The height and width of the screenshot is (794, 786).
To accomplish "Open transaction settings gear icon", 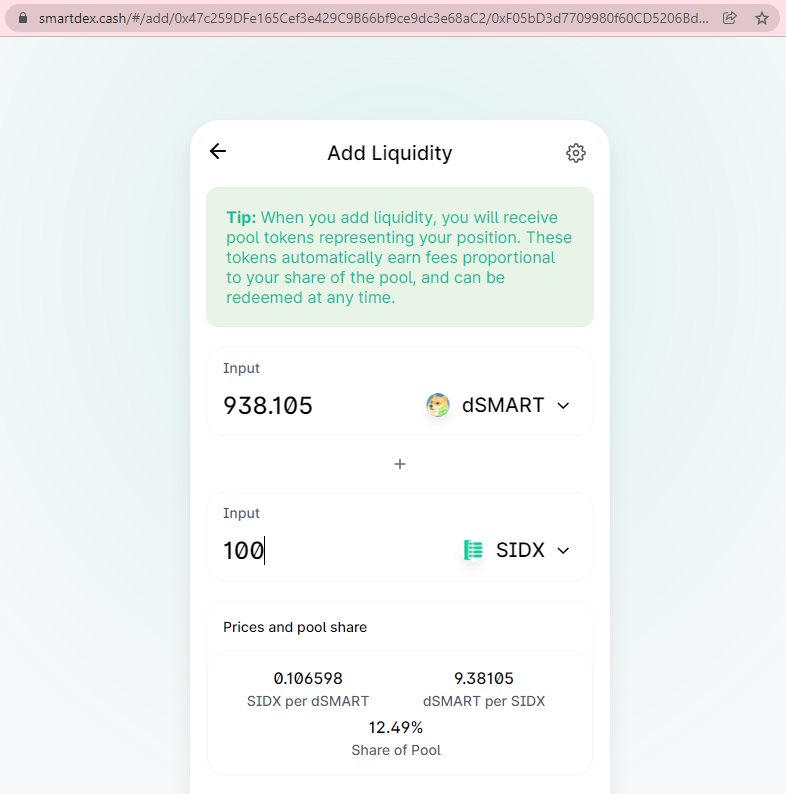I will pyautogui.click(x=576, y=153).
